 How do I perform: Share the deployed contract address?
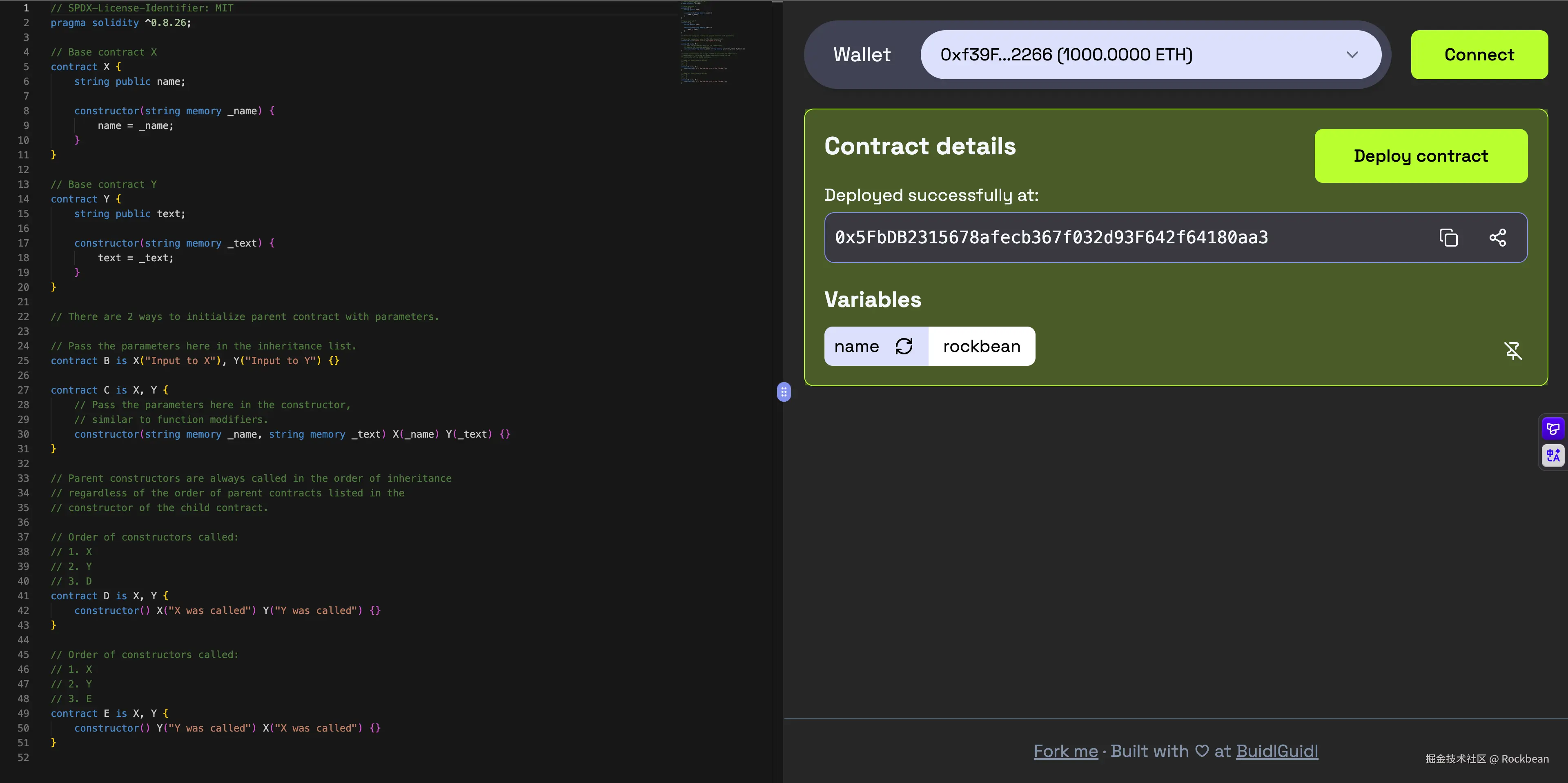click(x=1498, y=237)
